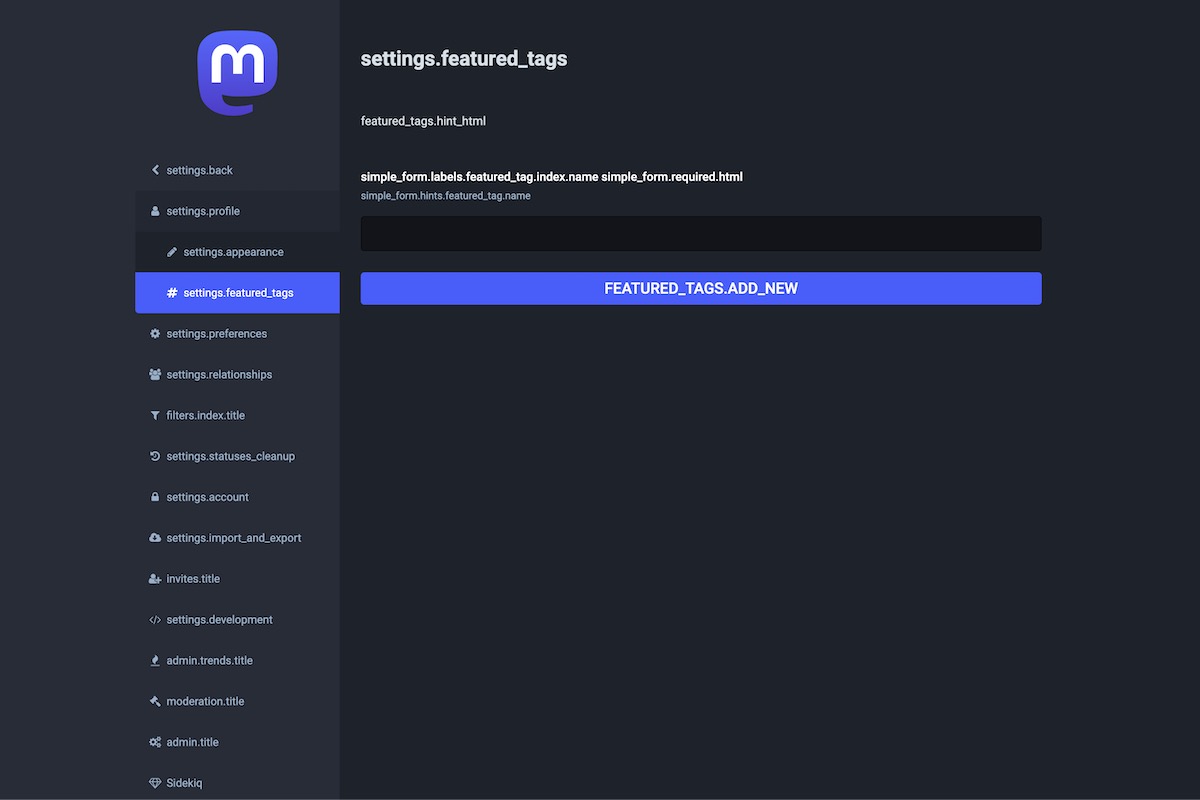The height and width of the screenshot is (800, 1200).
Task: Open invites.title menu item
Action: pos(193,579)
